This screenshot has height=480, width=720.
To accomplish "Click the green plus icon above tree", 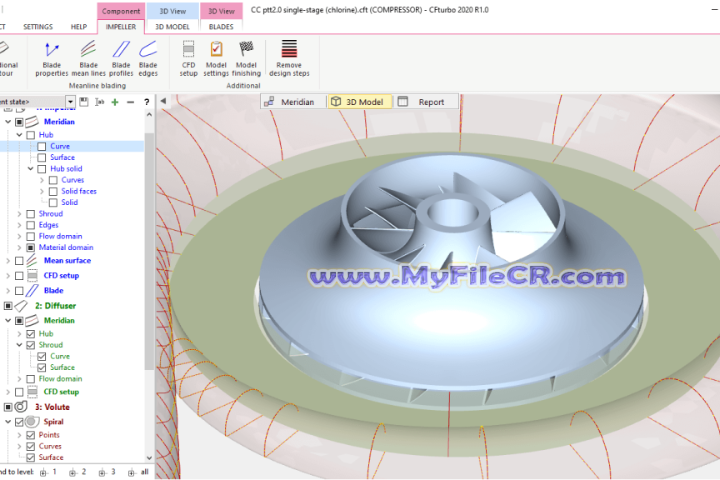I will pos(115,102).
